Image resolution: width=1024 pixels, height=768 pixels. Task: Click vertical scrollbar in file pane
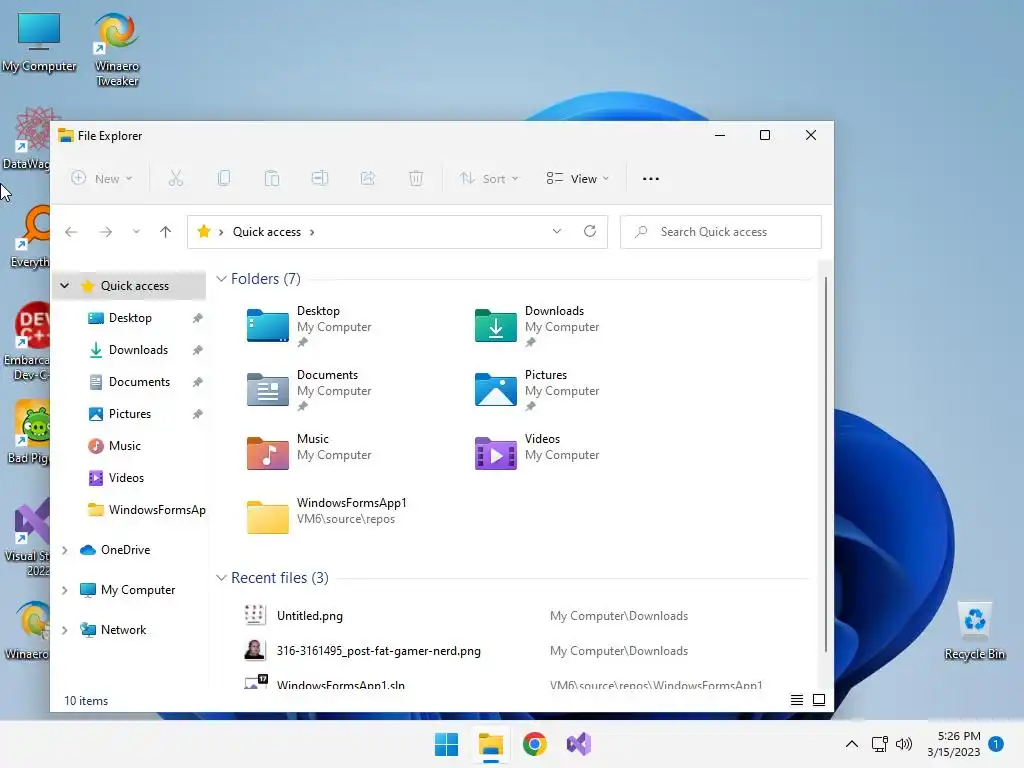tap(825, 464)
